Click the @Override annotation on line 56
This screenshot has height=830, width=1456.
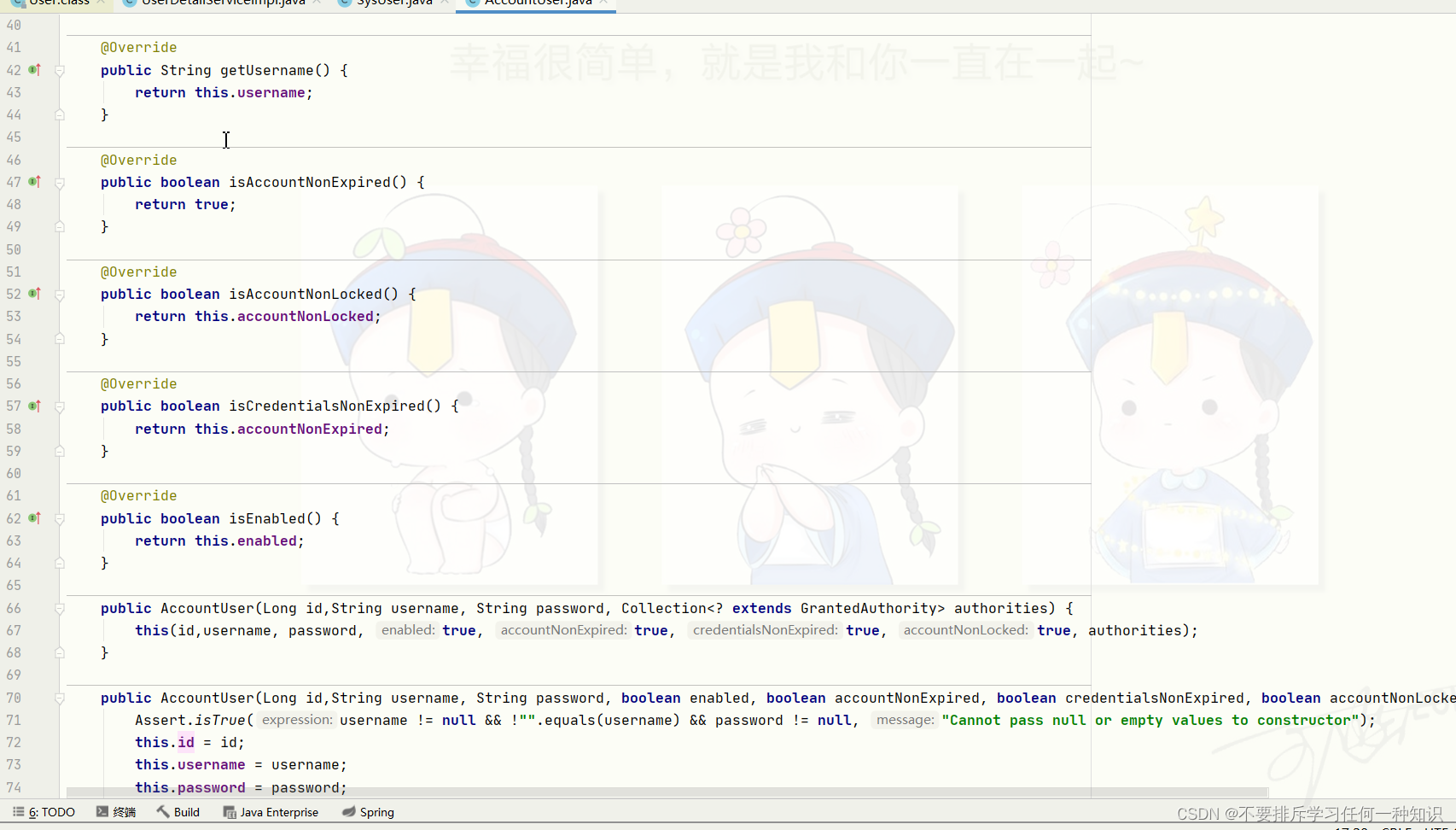(x=139, y=383)
